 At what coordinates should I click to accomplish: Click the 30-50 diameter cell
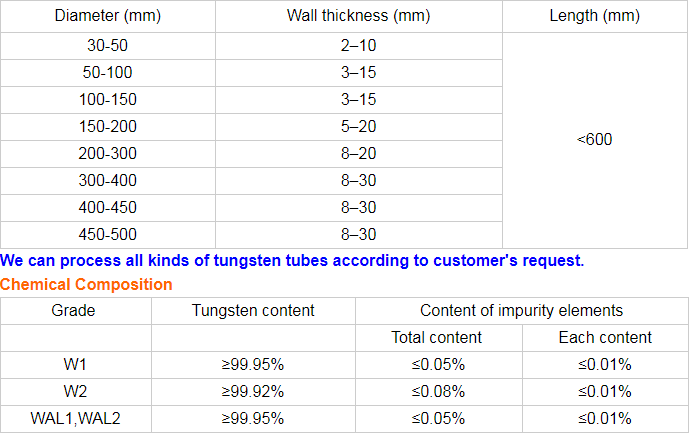108,46
